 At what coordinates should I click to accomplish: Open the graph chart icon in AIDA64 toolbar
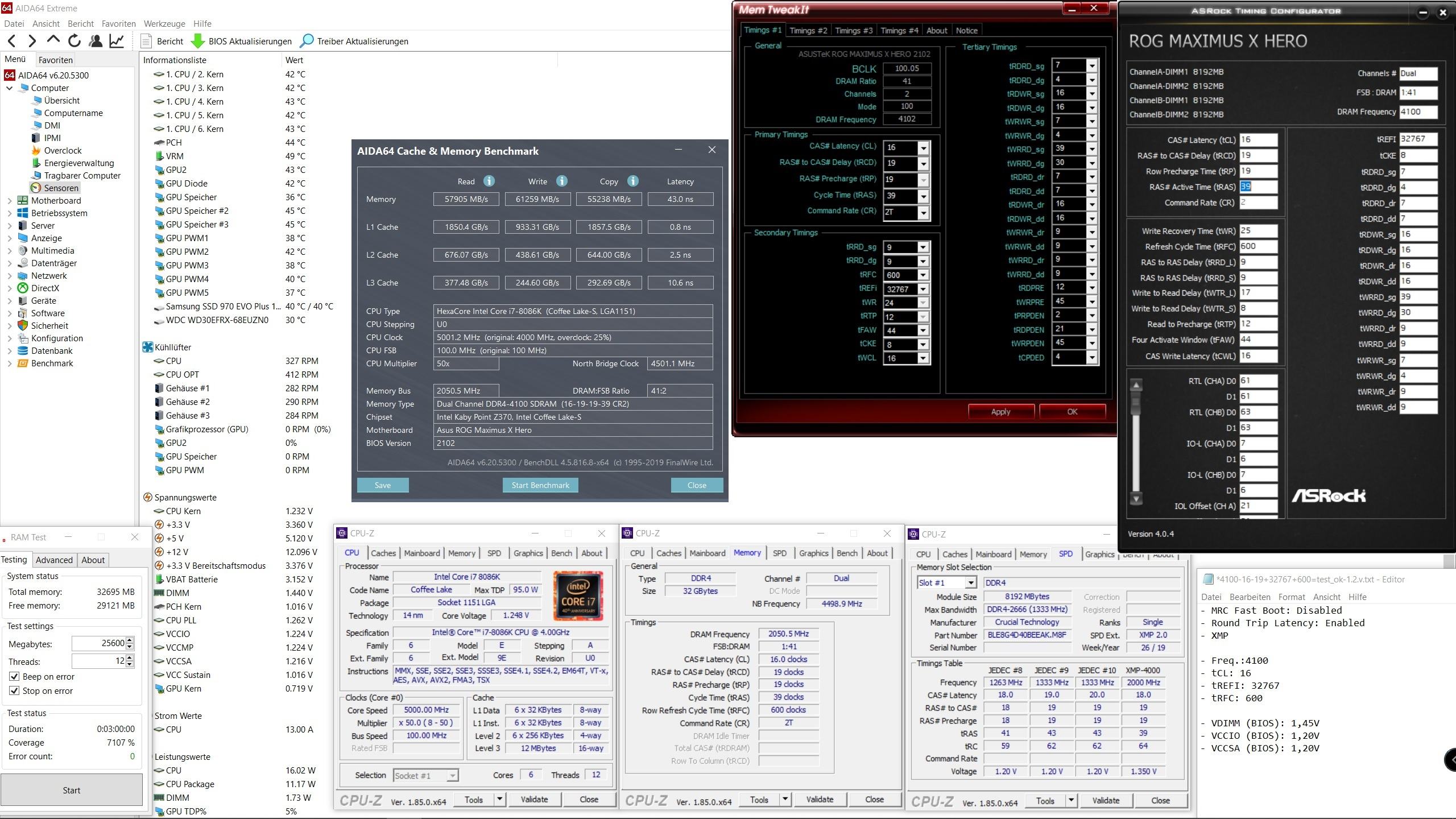click(117, 41)
